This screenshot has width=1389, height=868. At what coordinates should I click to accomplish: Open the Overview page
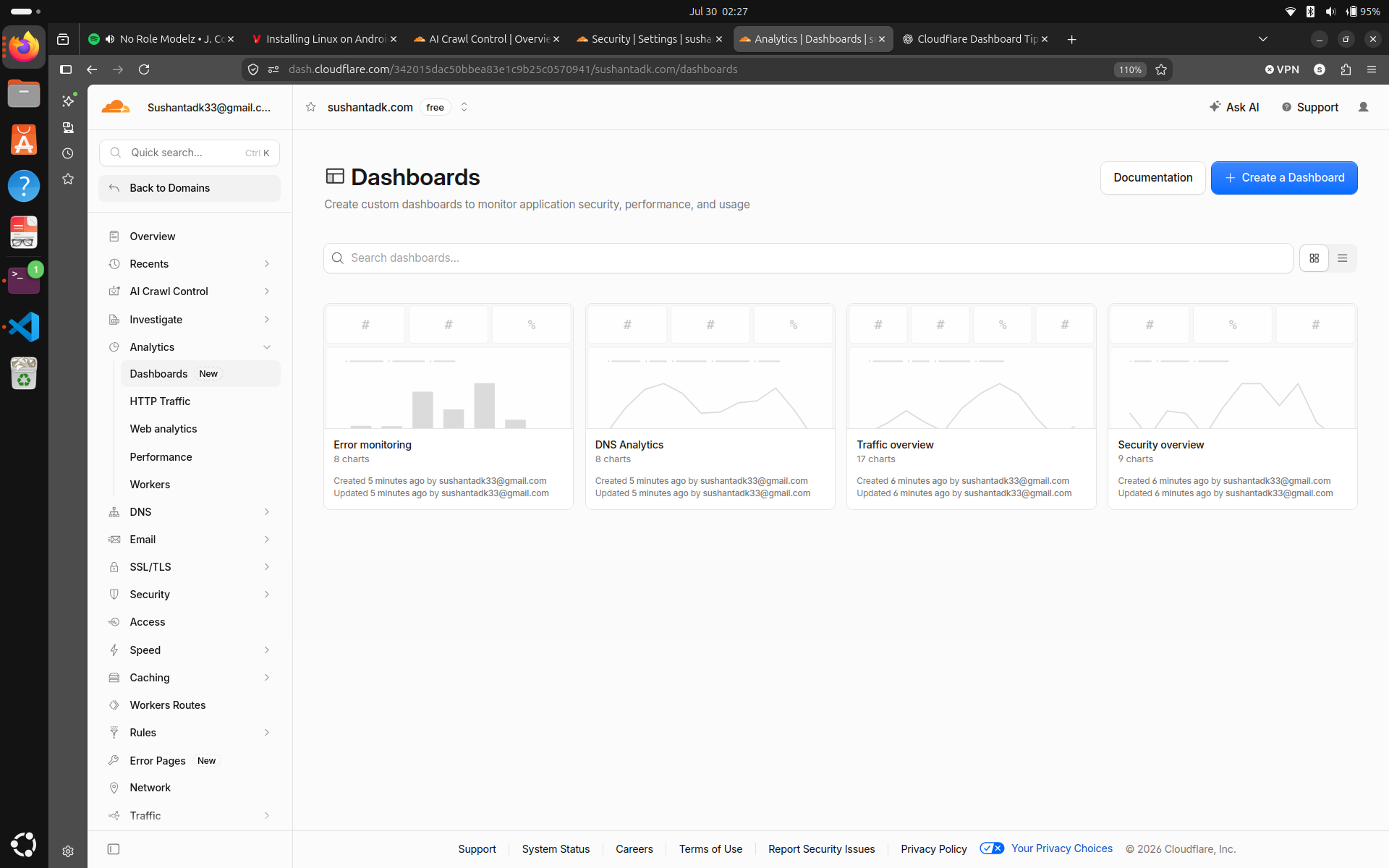click(190, 237)
